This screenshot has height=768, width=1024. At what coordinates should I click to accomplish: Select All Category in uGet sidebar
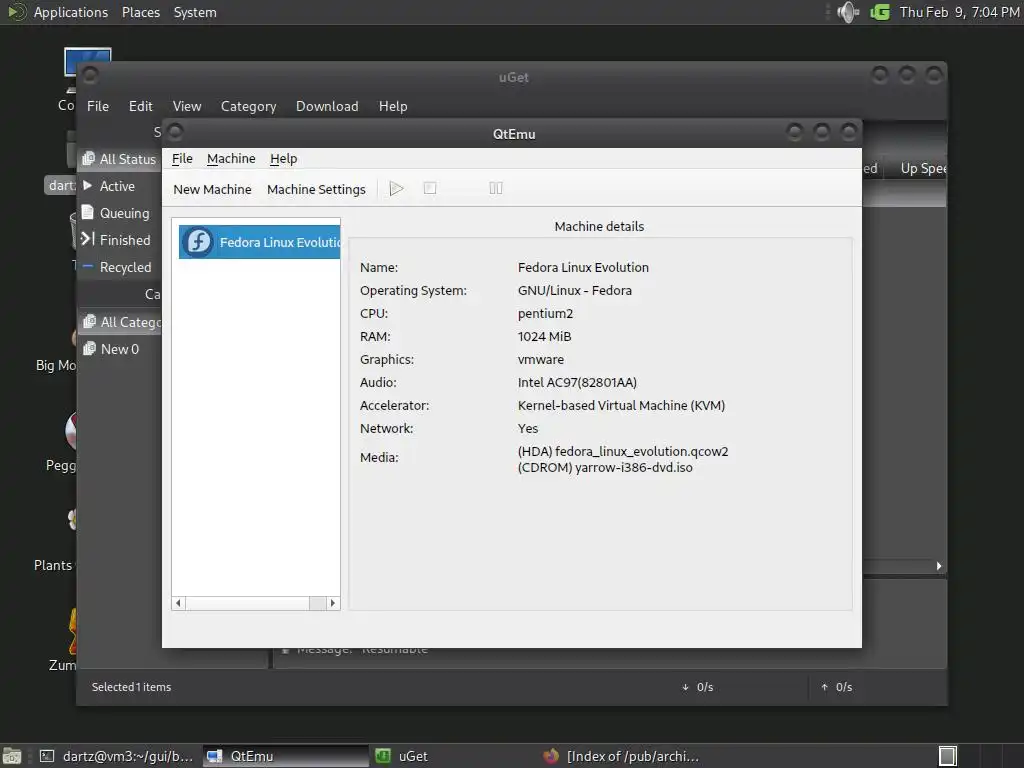[x=120, y=322]
